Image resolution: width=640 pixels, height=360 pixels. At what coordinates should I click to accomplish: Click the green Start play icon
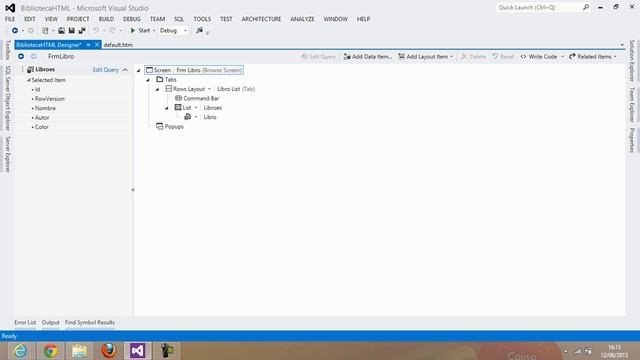[133, 31]
